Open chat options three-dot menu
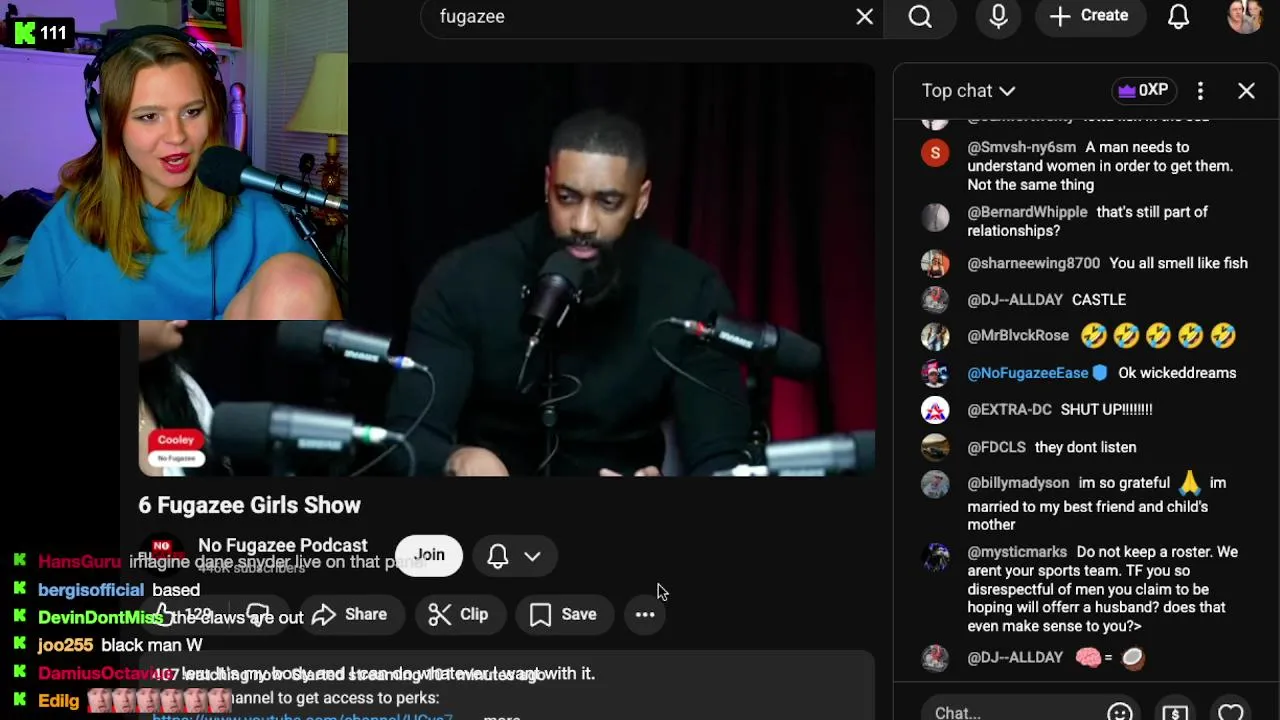This screenshot has height=720, width=1280. (1200, 91)
